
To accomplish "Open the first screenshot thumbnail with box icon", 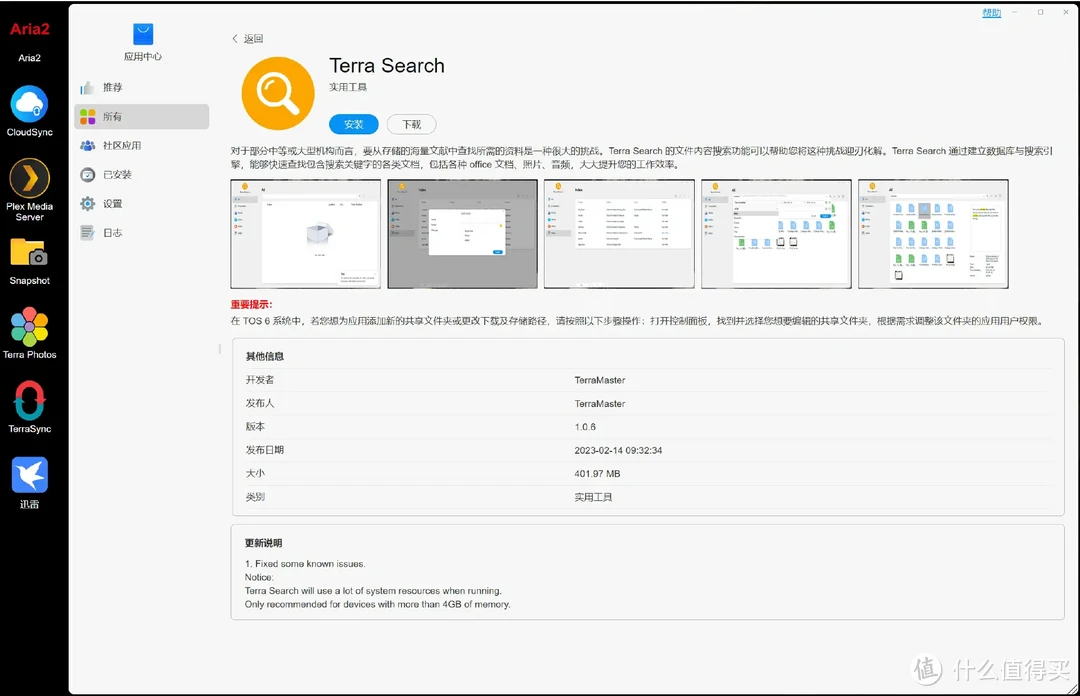I will coord(305,234).
